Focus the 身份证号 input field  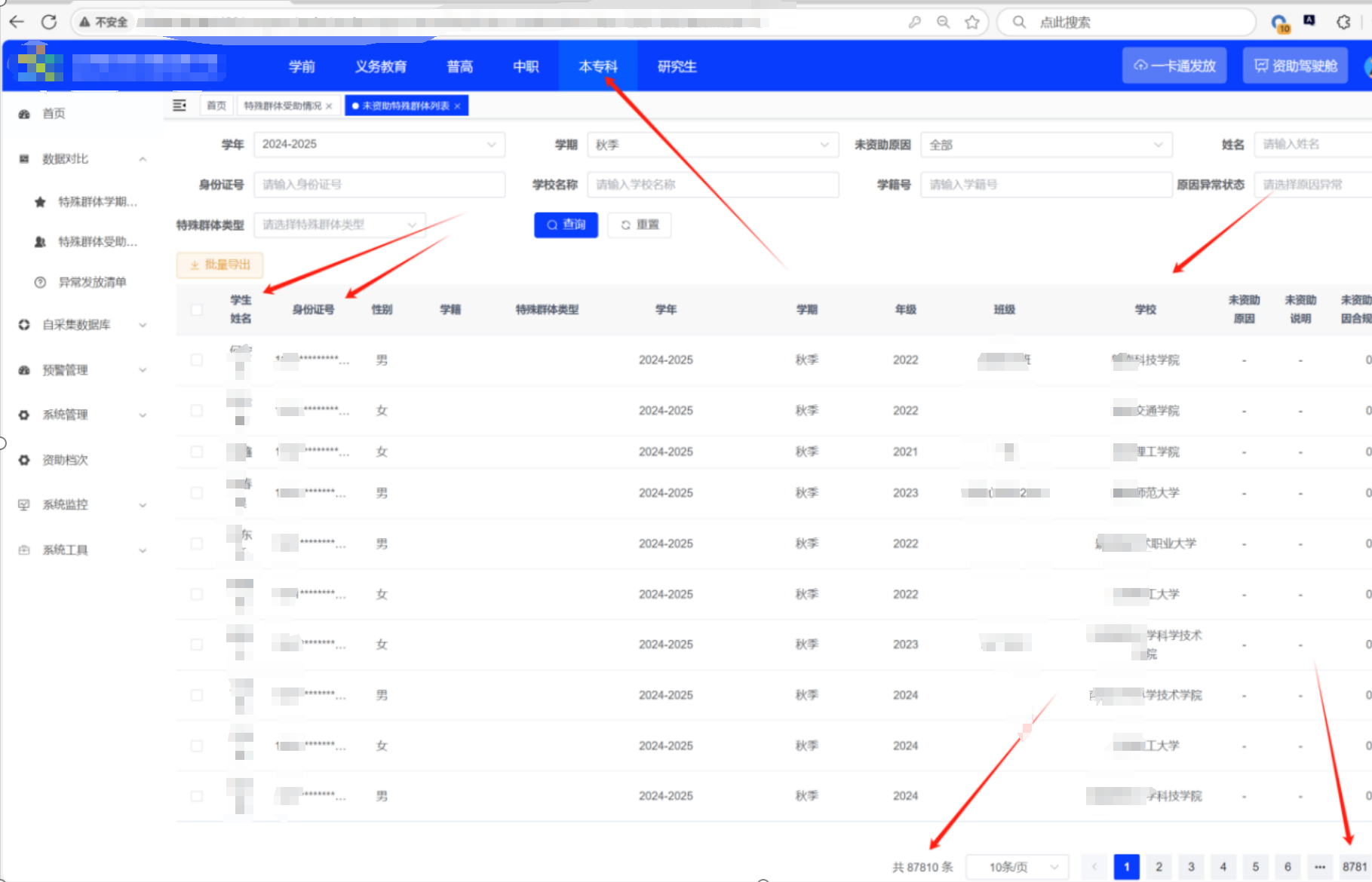pos(379,185)
